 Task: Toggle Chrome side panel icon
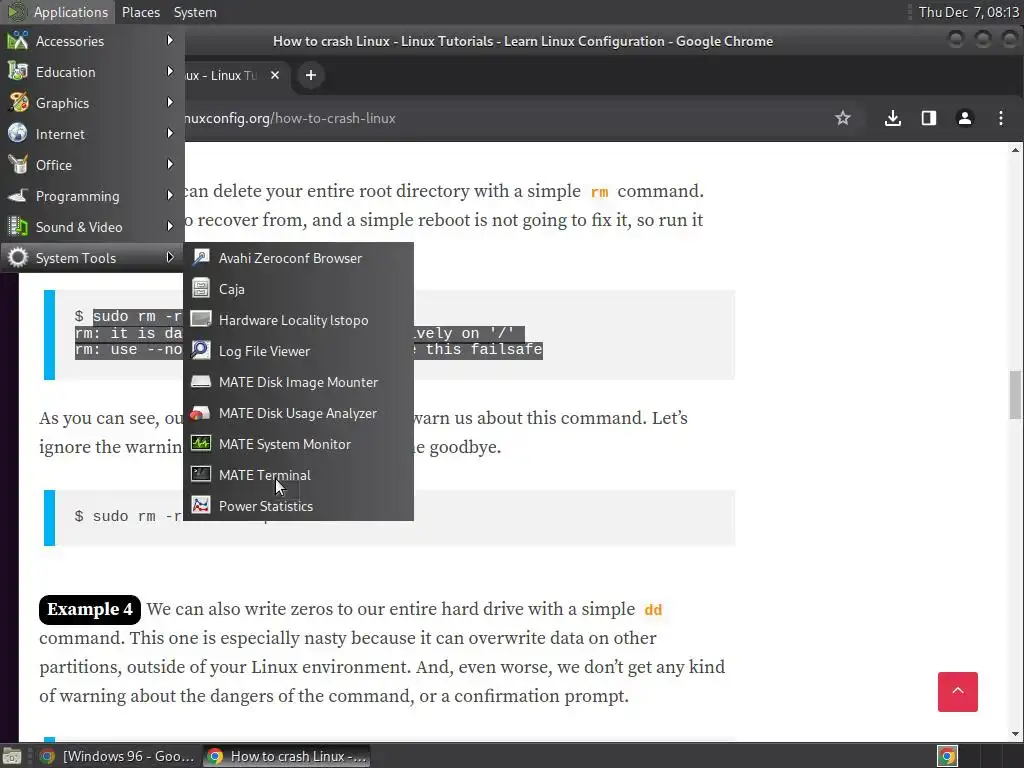point(929,118)
